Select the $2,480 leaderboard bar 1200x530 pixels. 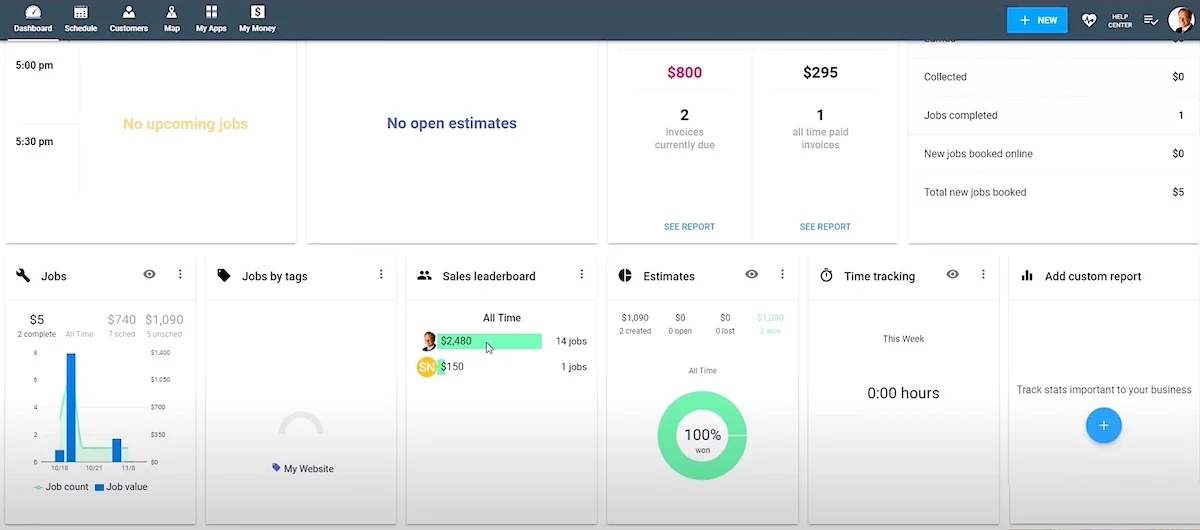(x=490, y=341)
